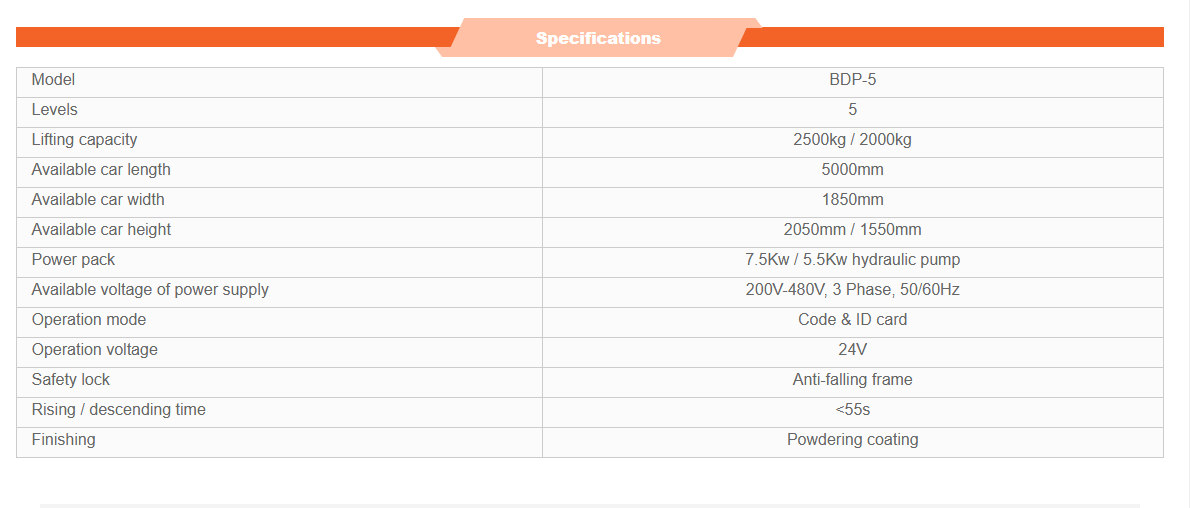Select the Powdering coating value
1191x508 pixels.
click(x=852, y=440)
